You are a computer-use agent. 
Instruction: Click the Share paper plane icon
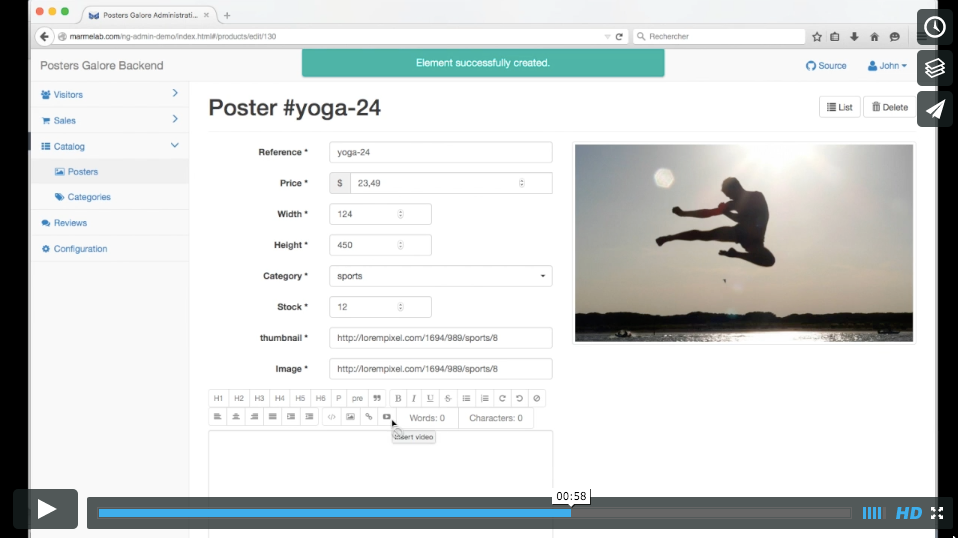pos(935,109)
